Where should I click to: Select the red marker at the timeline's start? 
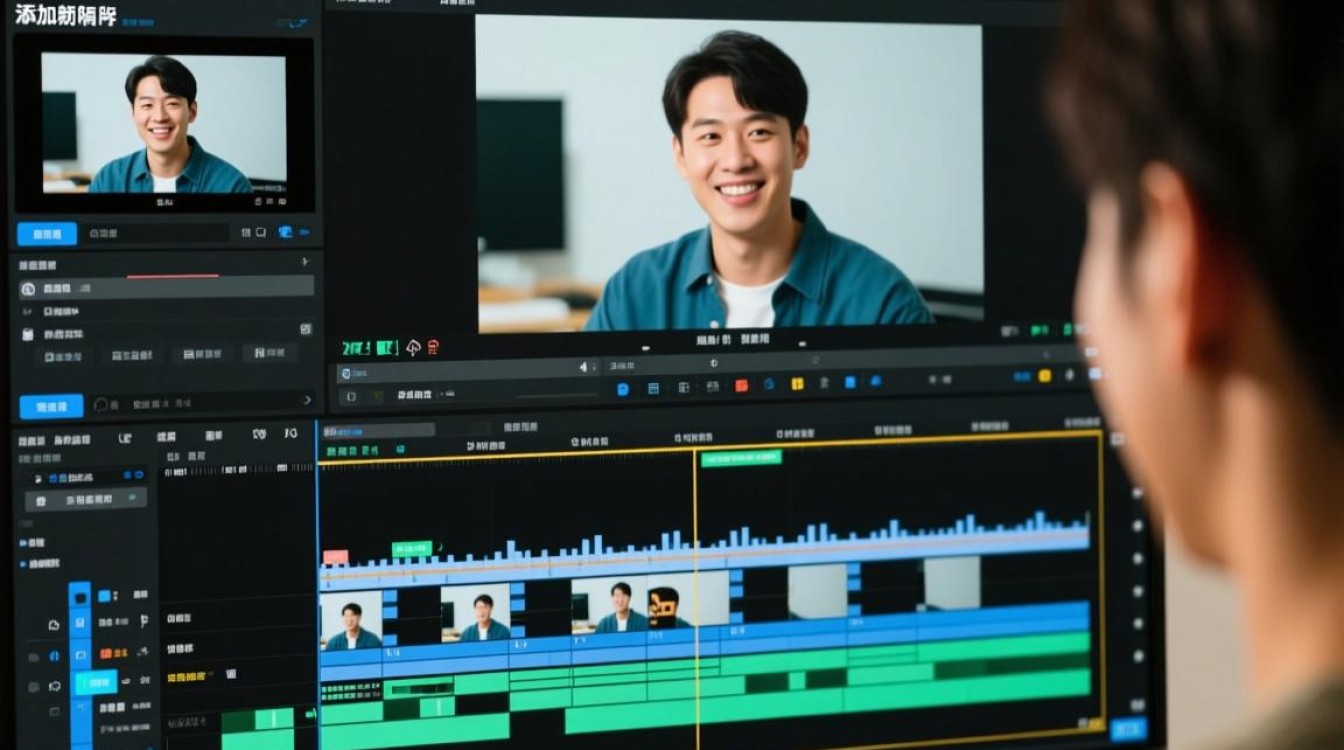[335, 557]
